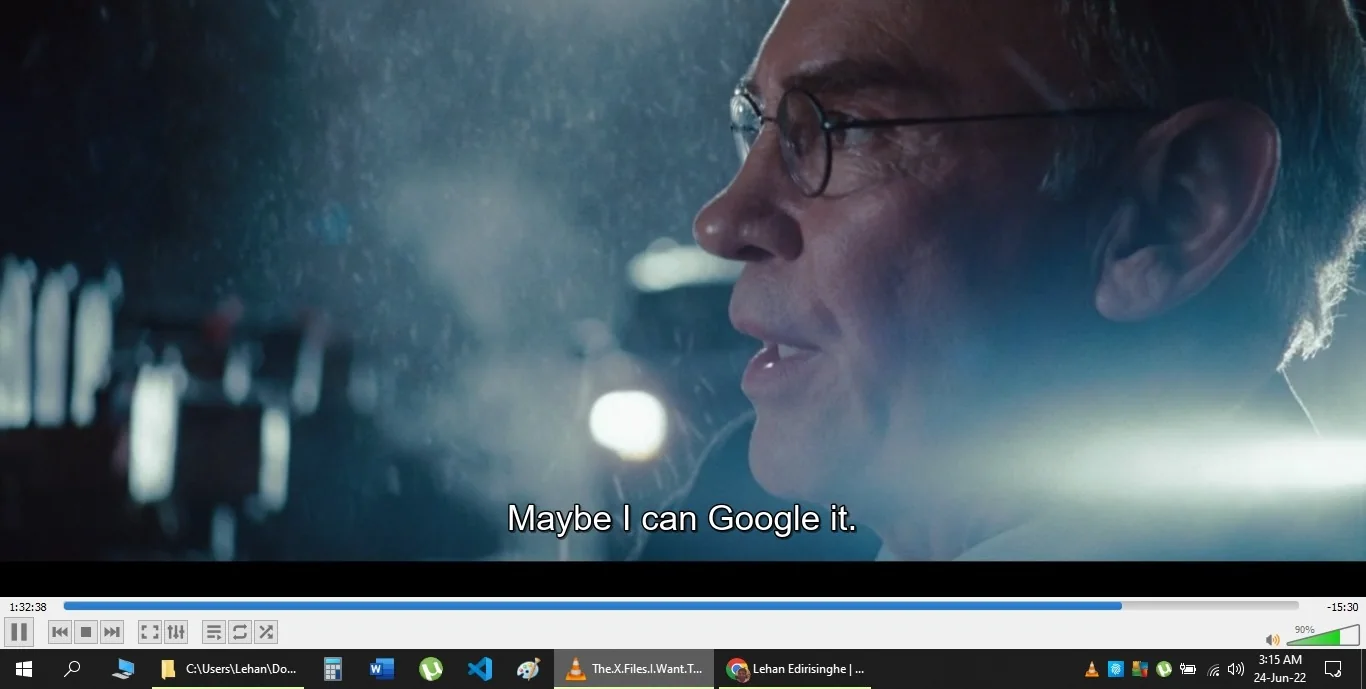Viewport: 1366px width, 689px height.
Task: Click the video subtitle area "Maybe I can Google it."
Action: click(682, 518)
